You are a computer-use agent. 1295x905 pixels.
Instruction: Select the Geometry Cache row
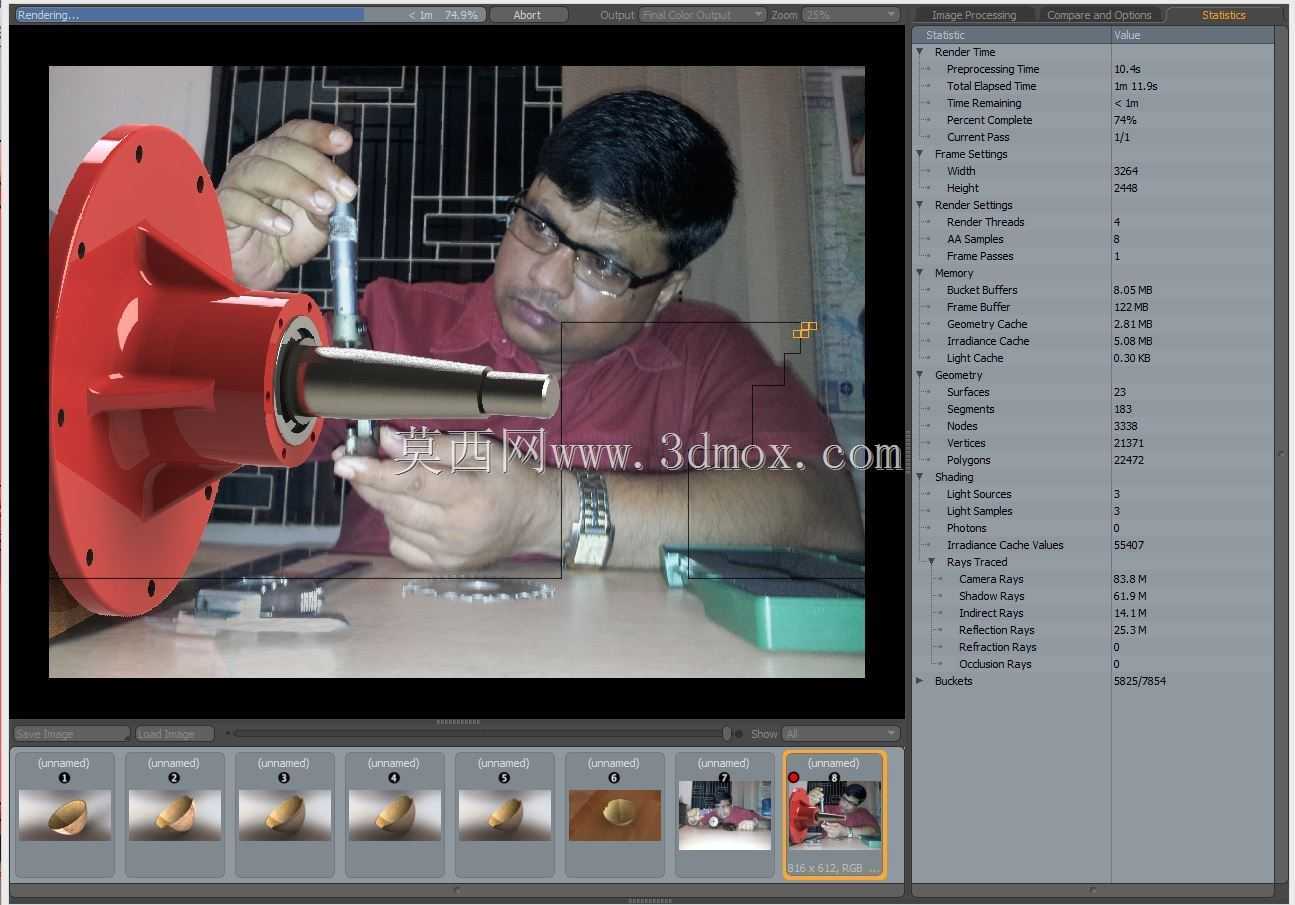pos(1094,324)
